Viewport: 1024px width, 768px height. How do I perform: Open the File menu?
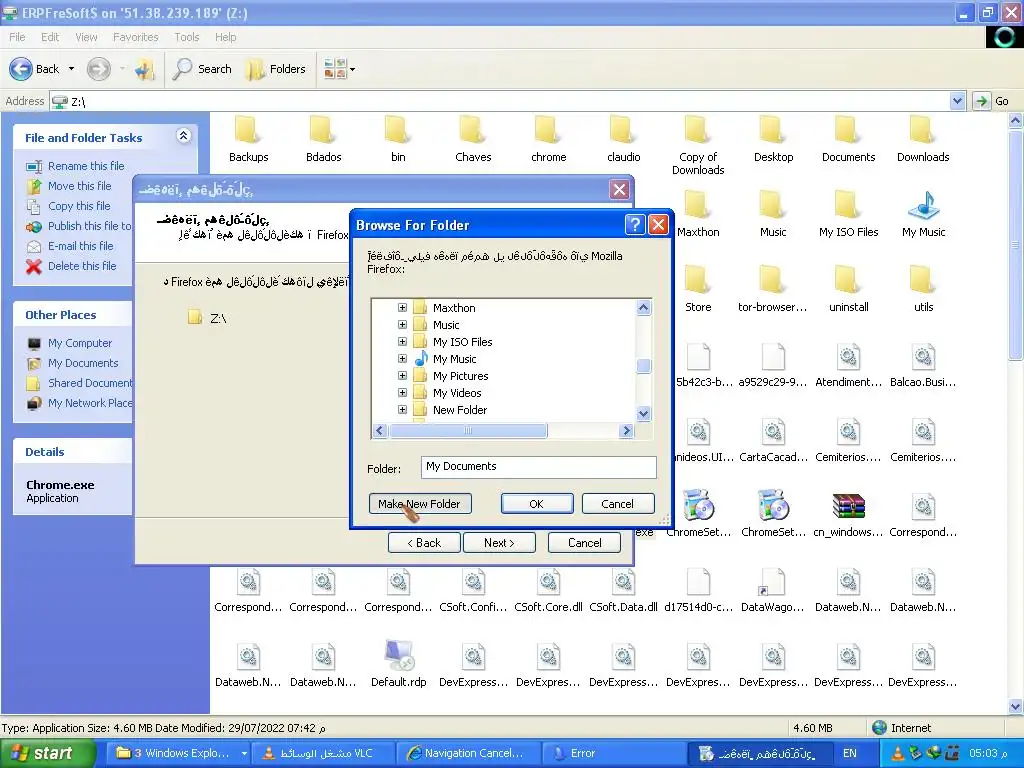point(17,37)
